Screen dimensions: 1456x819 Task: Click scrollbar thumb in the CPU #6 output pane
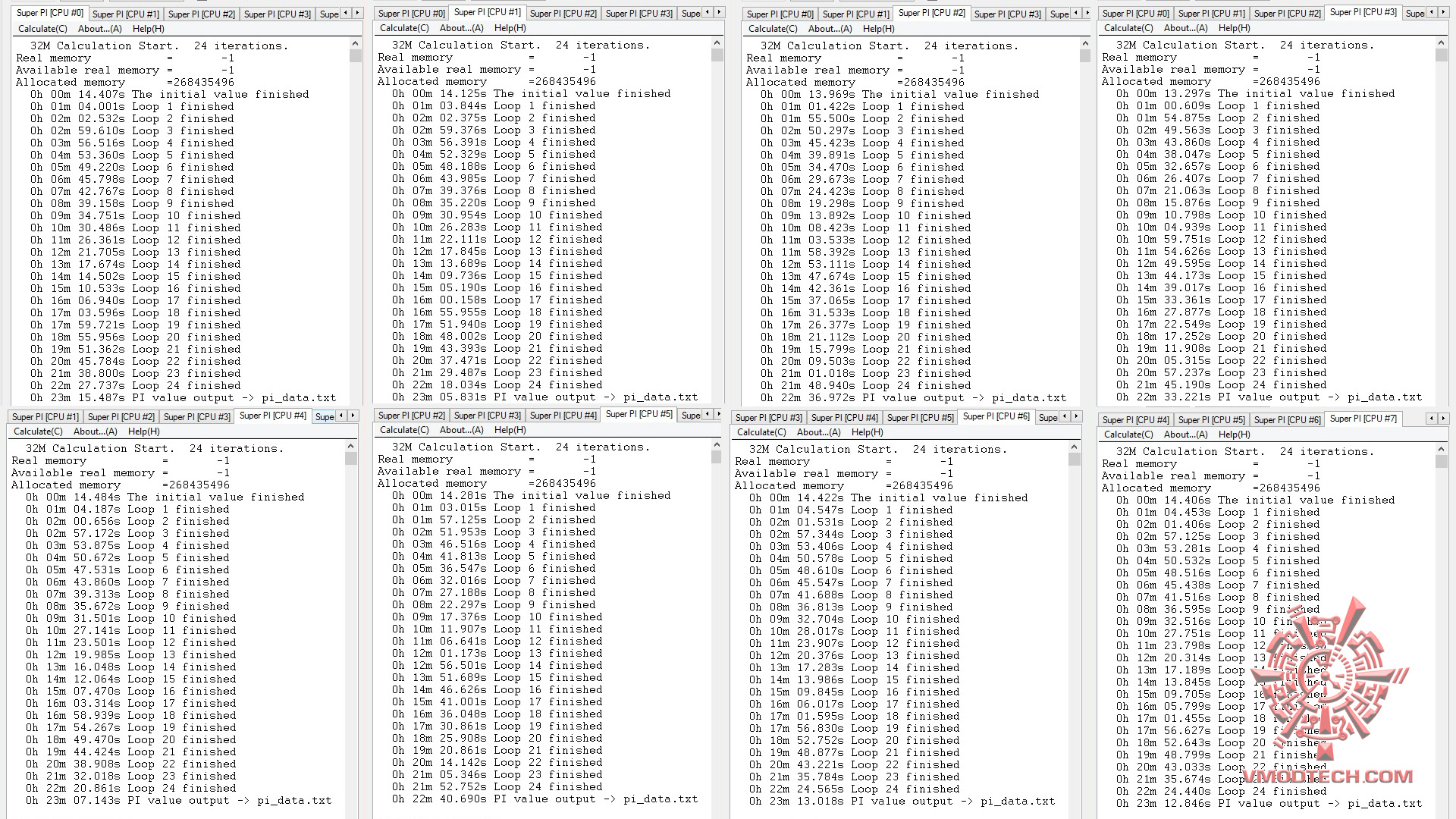pos(1074,460)
